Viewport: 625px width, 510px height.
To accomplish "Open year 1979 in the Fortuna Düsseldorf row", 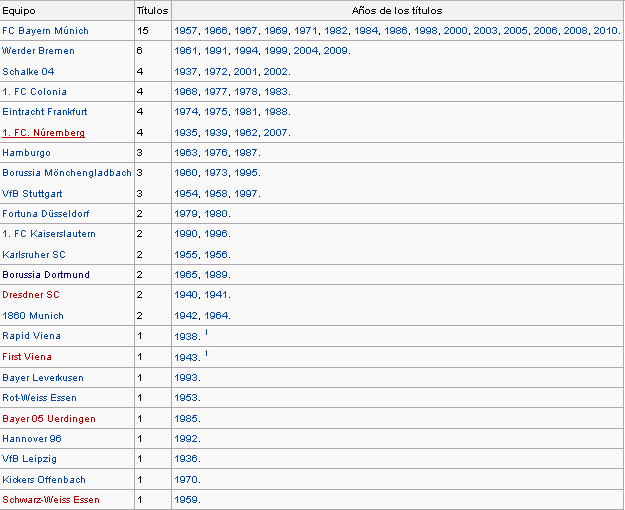I will 186,214.
